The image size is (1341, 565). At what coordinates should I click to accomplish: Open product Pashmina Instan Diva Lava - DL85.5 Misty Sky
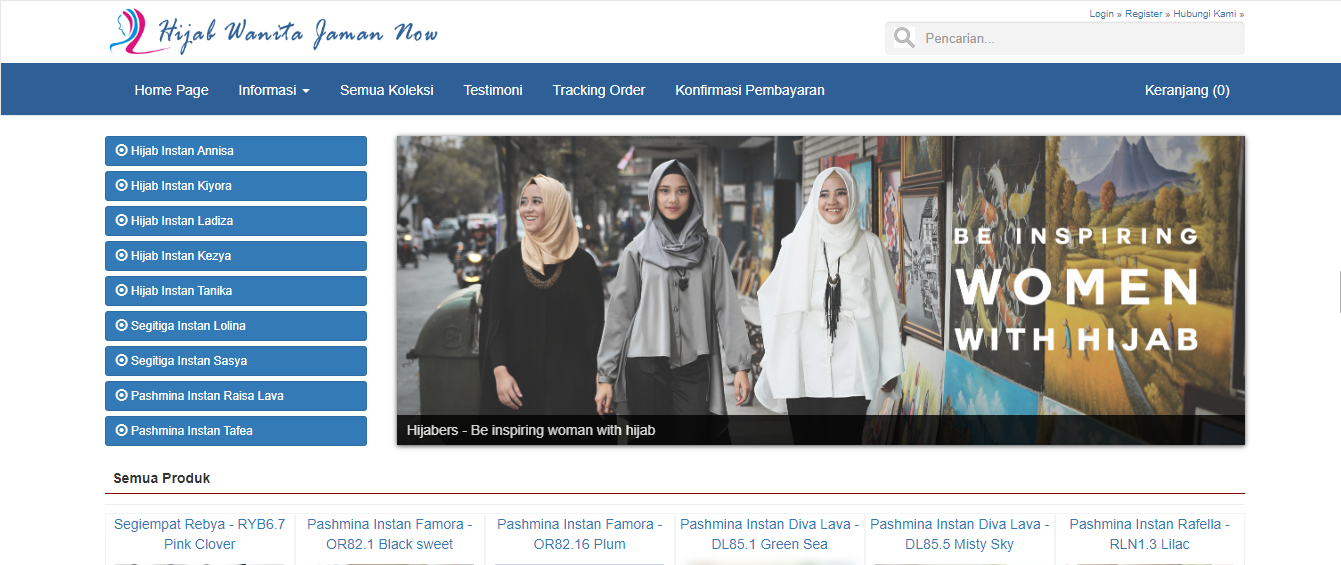[960, 534]
